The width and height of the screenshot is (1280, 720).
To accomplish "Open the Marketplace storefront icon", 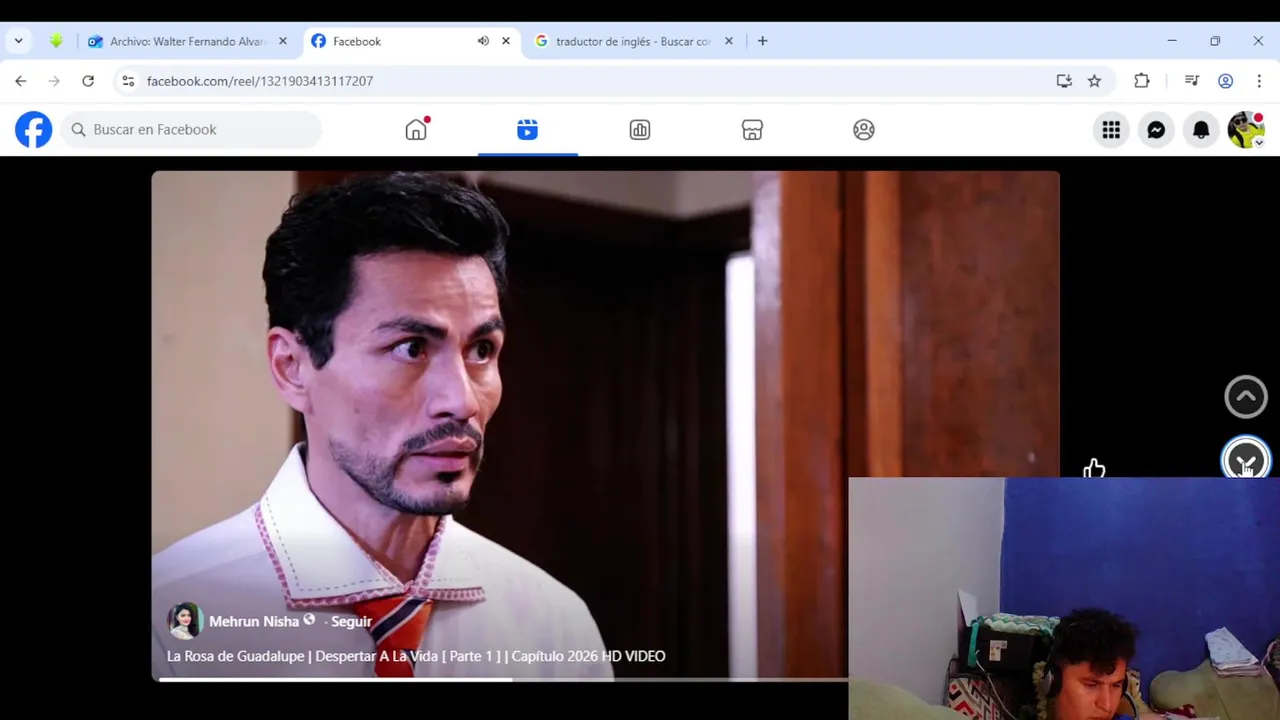I will coord(752,130).
